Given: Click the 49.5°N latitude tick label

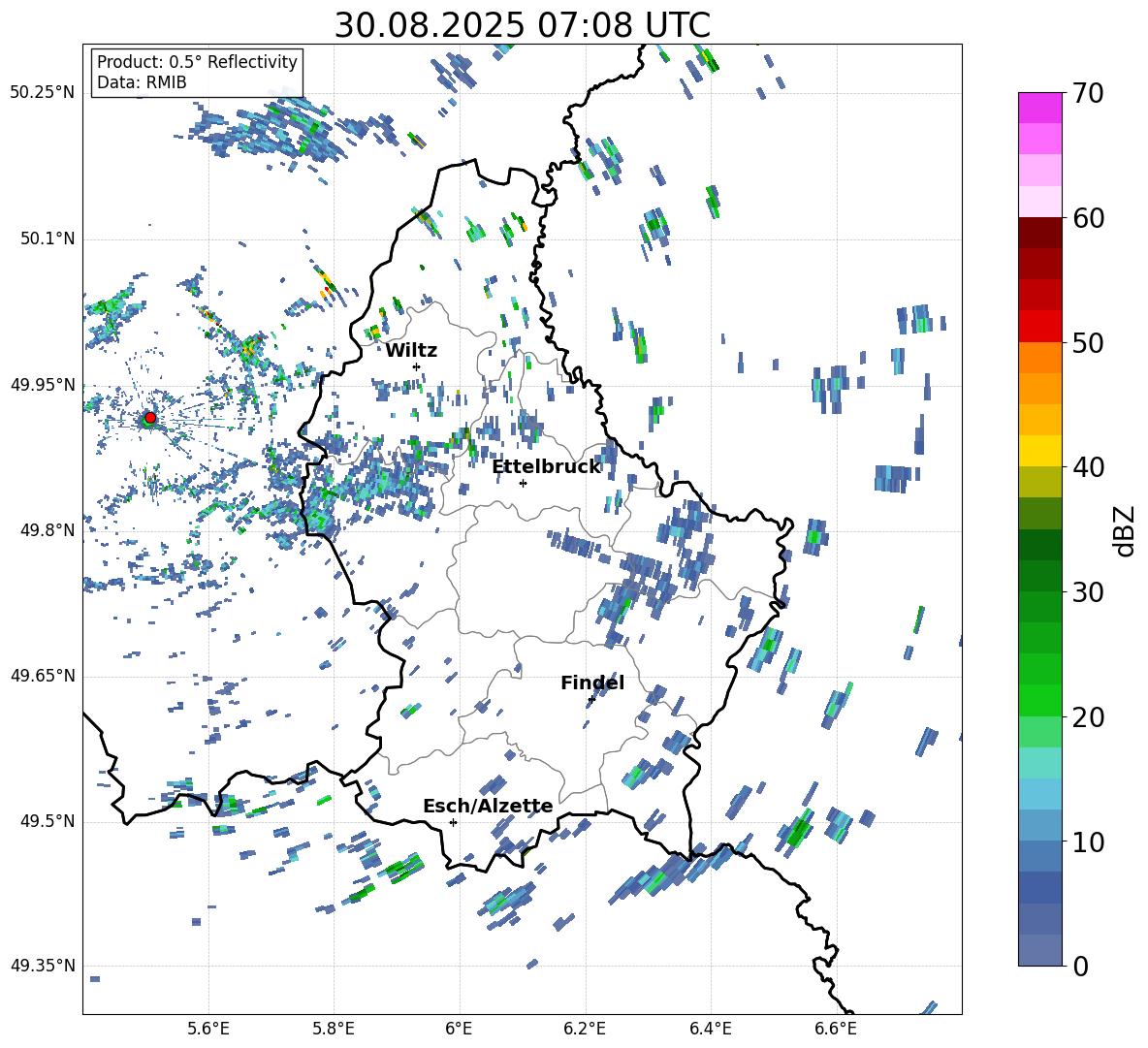Looking at the screenshot, I should [x=48, y=821].
